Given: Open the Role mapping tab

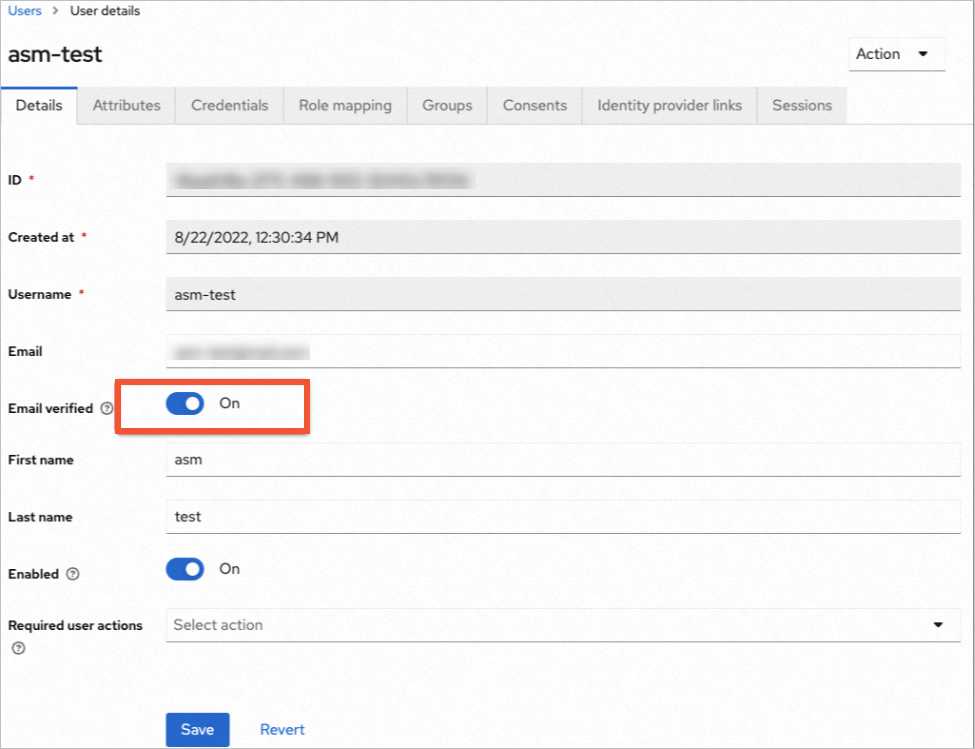Looking at the screenshot, I should pos(345,106).
